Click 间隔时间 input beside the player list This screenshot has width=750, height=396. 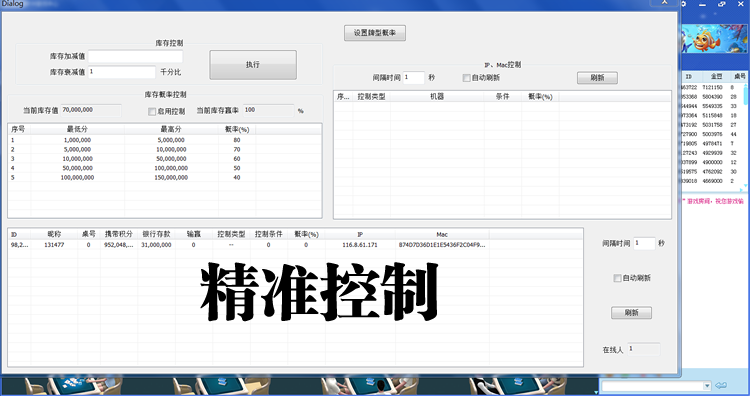[x=644, y=243]
